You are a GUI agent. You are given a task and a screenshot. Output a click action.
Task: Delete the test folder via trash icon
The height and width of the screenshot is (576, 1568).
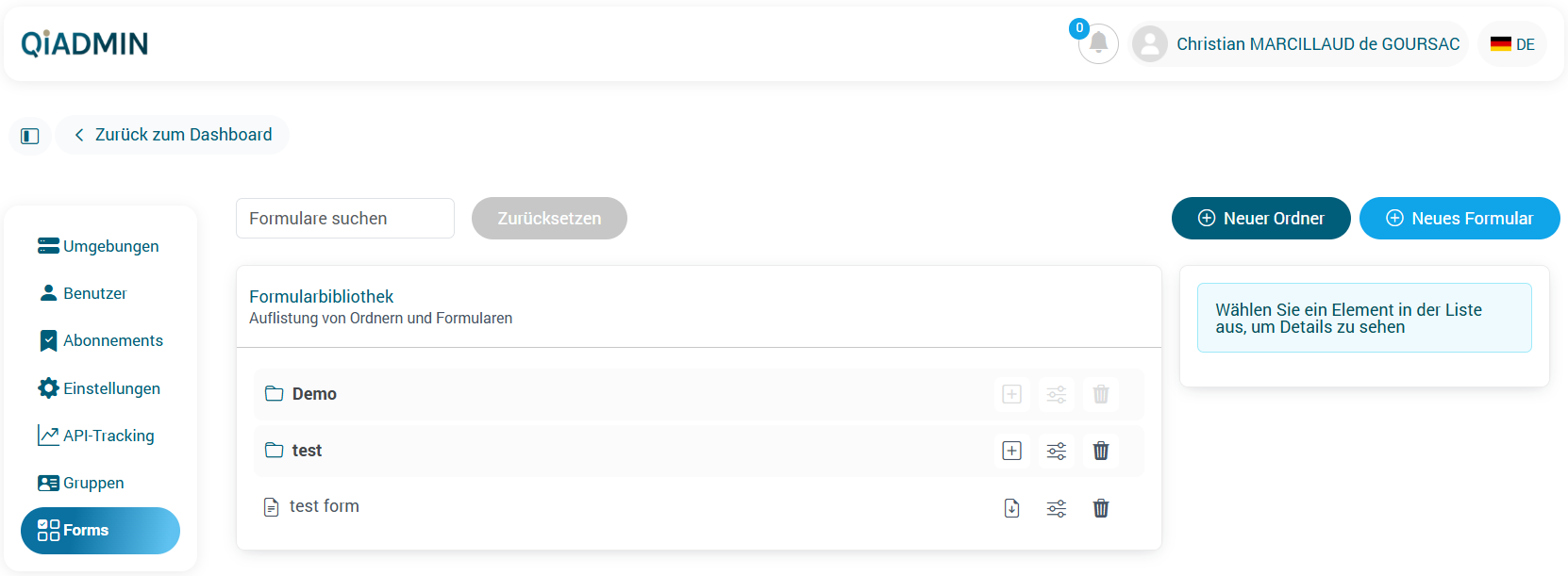(1101, 451)
